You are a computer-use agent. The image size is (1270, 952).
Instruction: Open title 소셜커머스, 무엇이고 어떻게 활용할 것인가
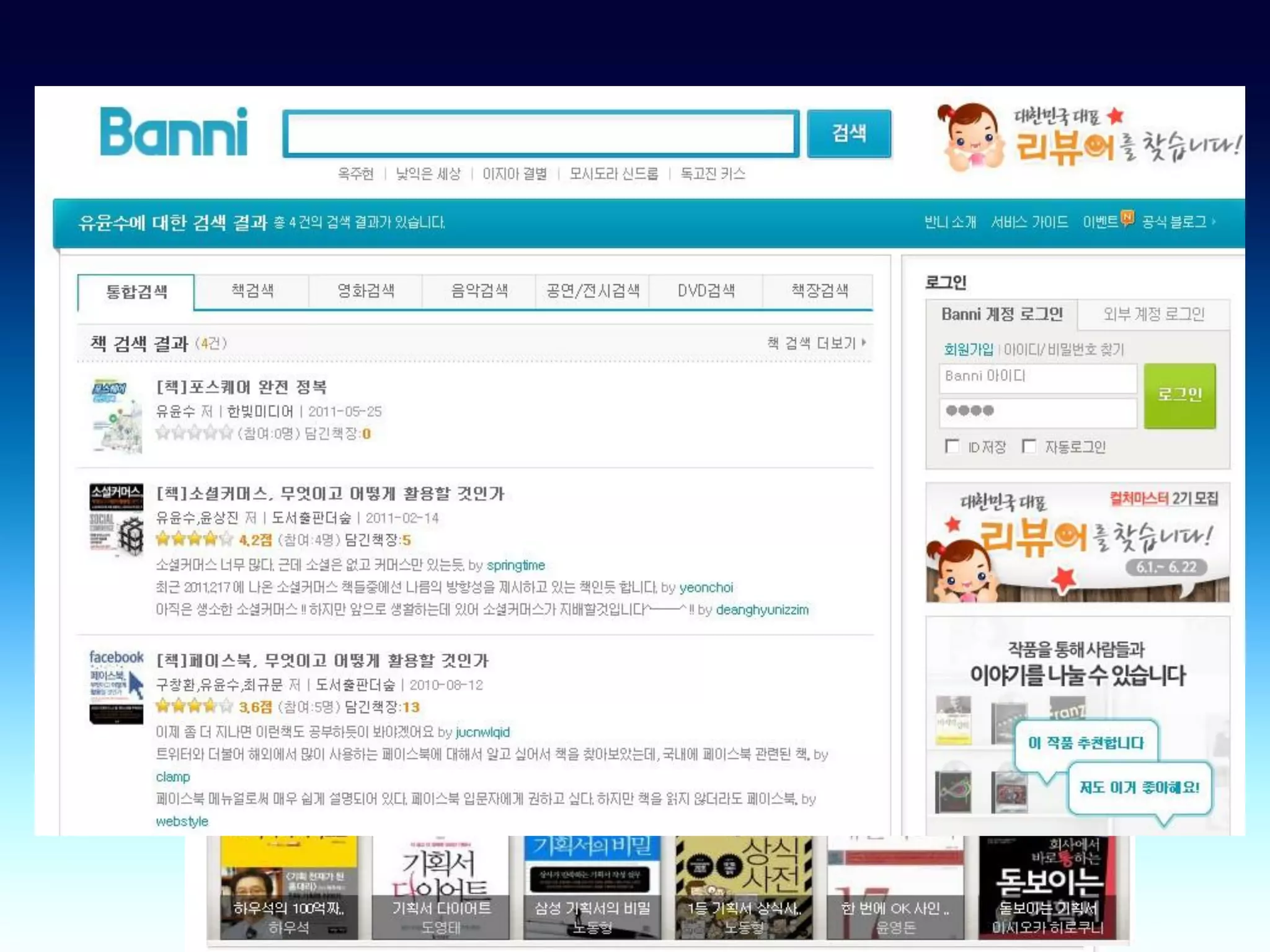[x=331, y=494]
